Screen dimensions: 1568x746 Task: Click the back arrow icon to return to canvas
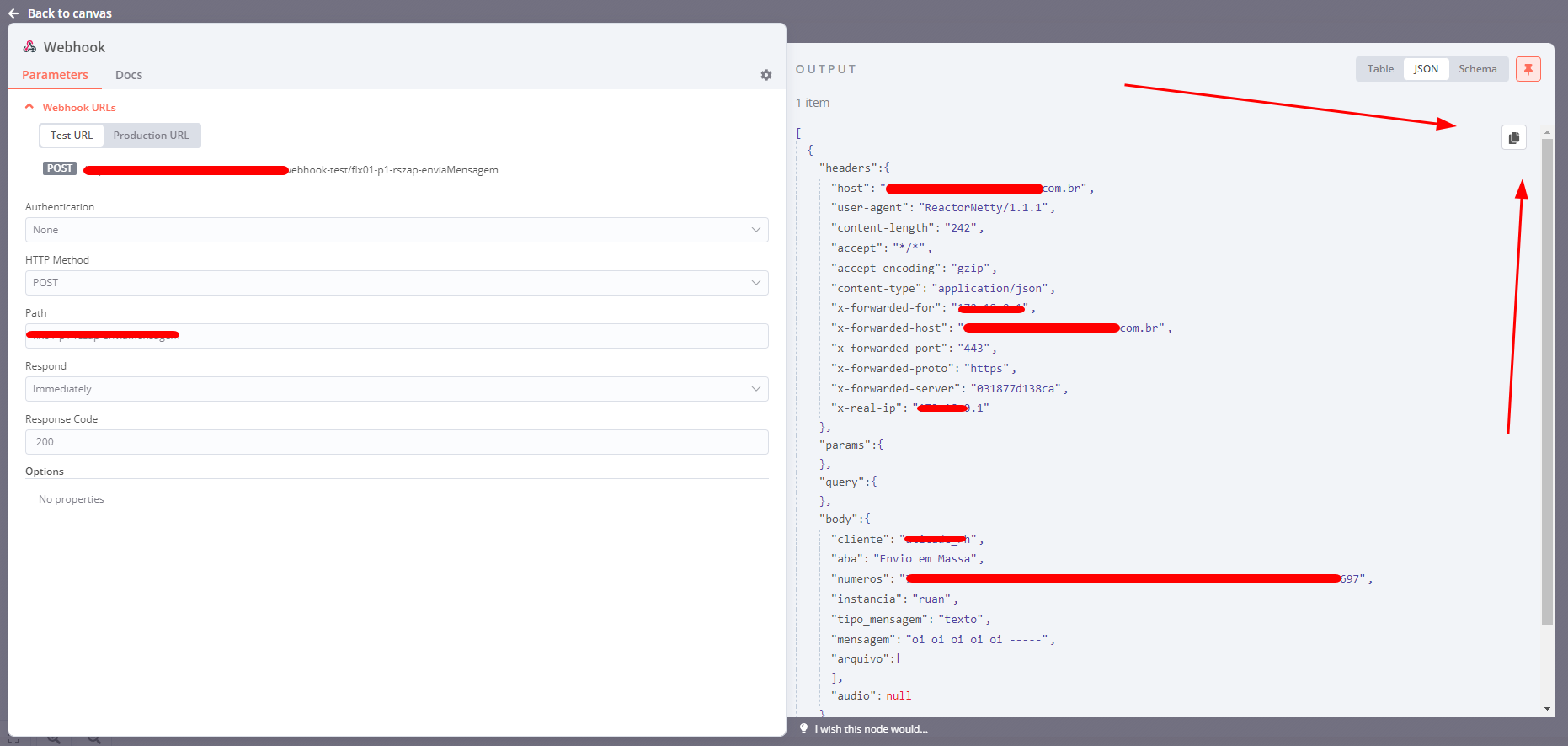pos(13,13)
